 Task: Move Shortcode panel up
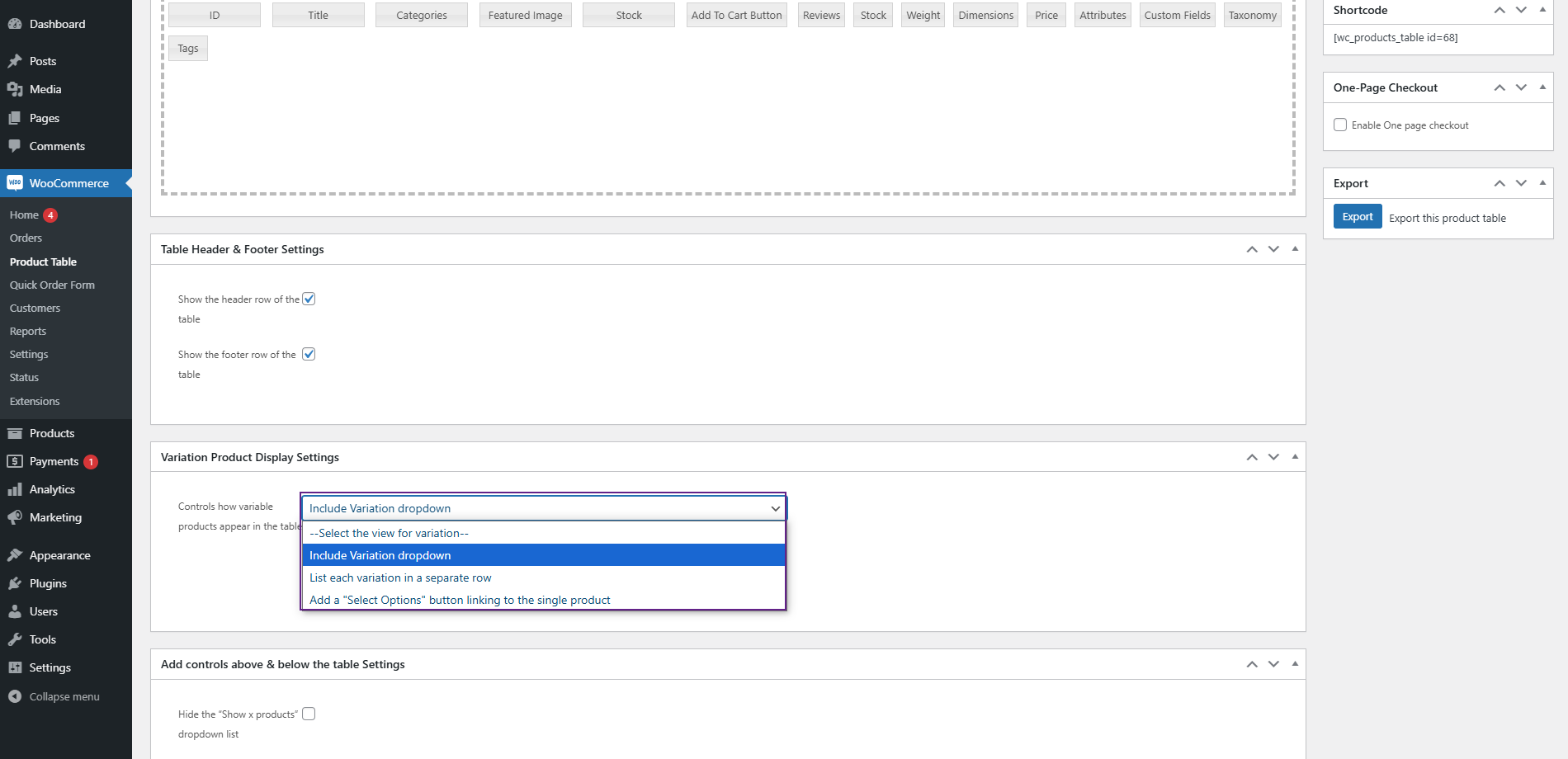(1500, 10)
